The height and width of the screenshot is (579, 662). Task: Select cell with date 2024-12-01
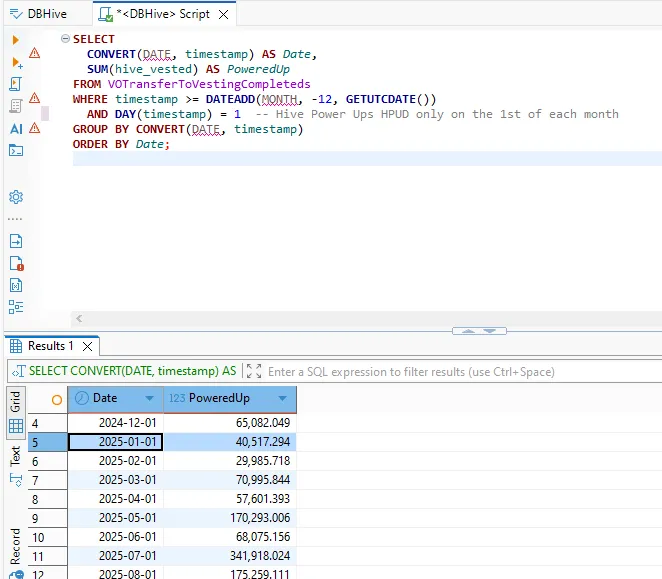point(116,423)
